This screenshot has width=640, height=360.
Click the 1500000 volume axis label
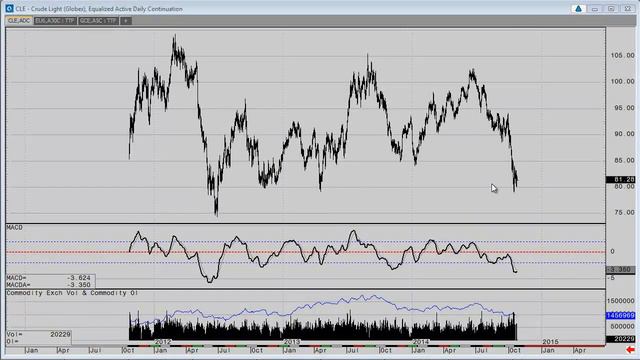coord(620,300)
